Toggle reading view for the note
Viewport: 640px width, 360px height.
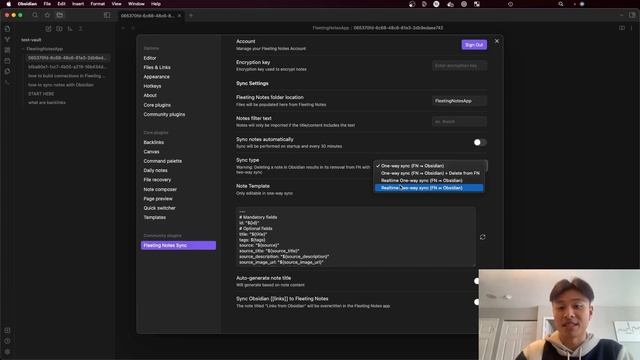coord(622,28)
